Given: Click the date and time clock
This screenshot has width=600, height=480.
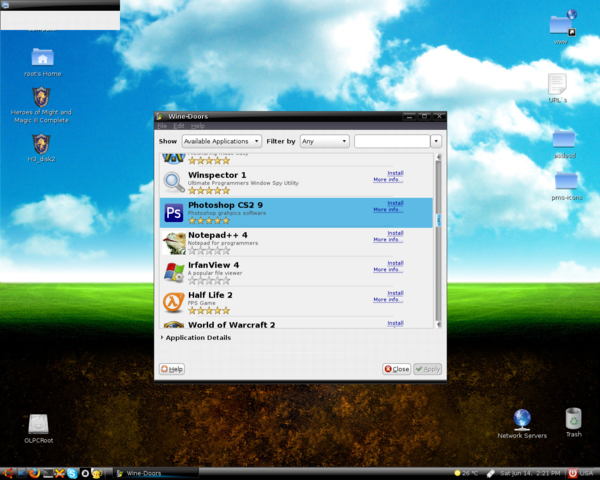Looking at the screenshot, I should point(530,473).
